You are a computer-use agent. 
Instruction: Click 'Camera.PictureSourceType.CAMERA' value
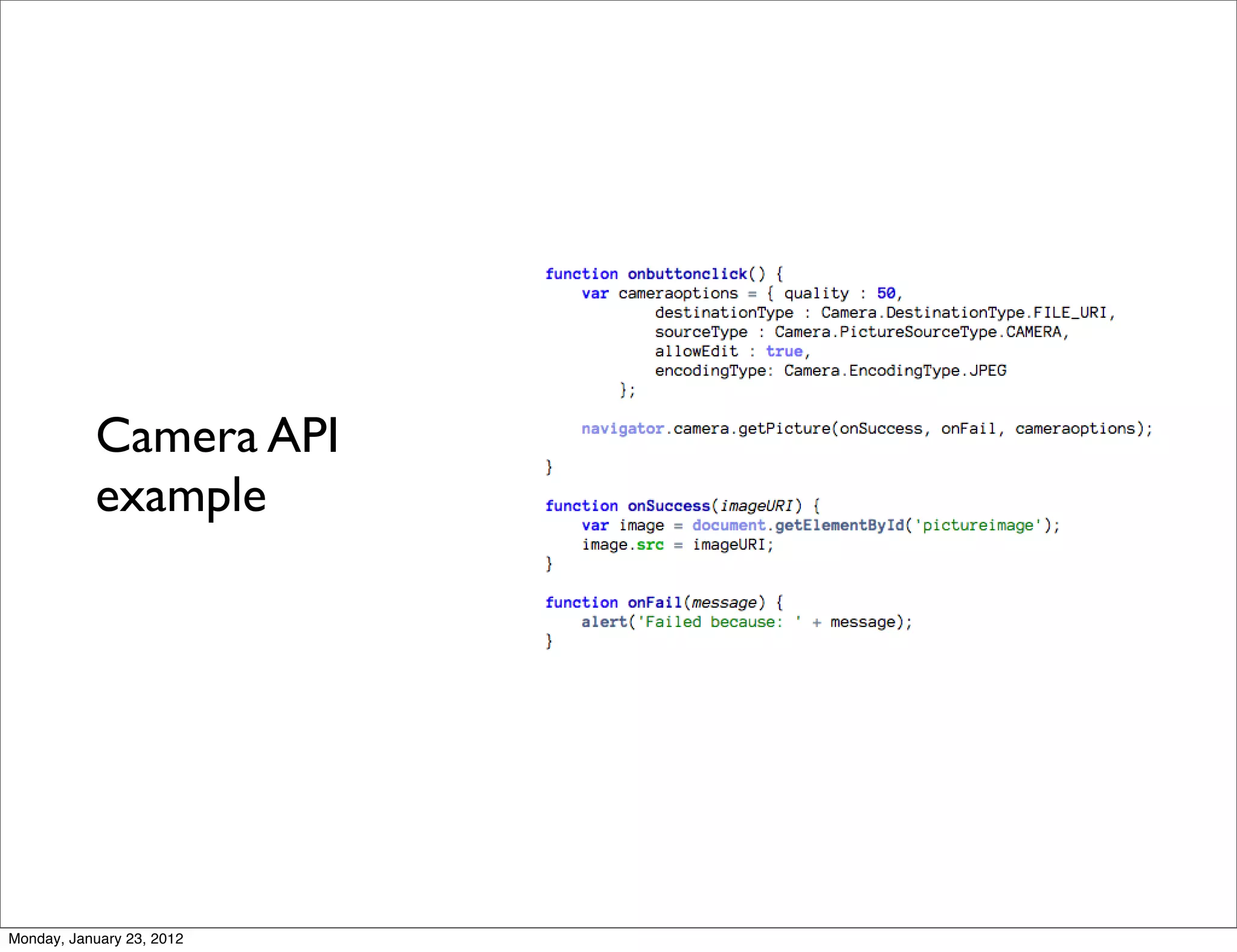pyautogui.click(x=918, y=332)
